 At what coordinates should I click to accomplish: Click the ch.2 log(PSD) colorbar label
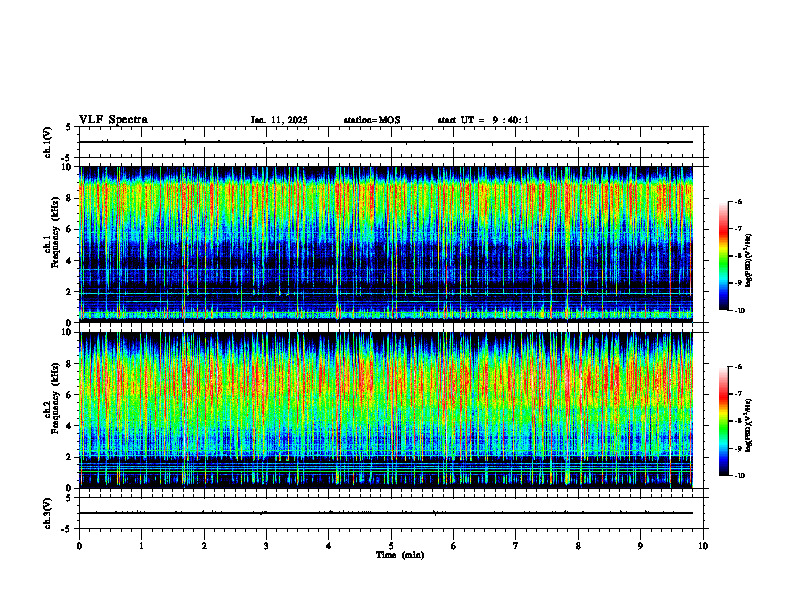pyautogui.click(x=749, y=425)
